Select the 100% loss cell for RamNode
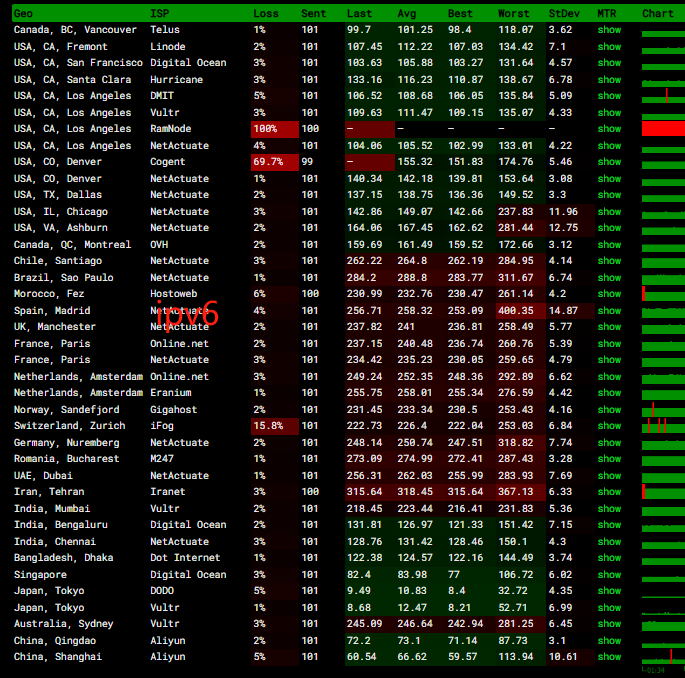Viewport: 685px width, 678px height. click(275, 129)
